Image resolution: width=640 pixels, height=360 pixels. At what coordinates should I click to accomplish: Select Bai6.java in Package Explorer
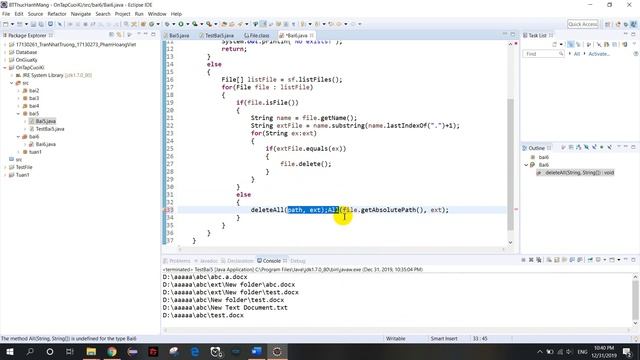point(46,144)
